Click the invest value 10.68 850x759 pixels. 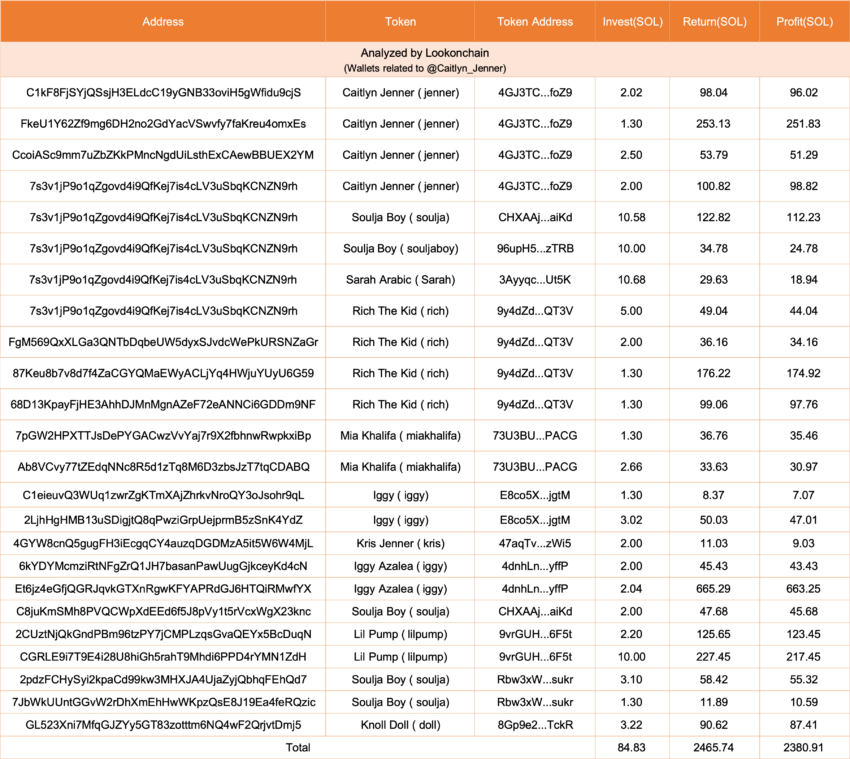tap(632, 280)
